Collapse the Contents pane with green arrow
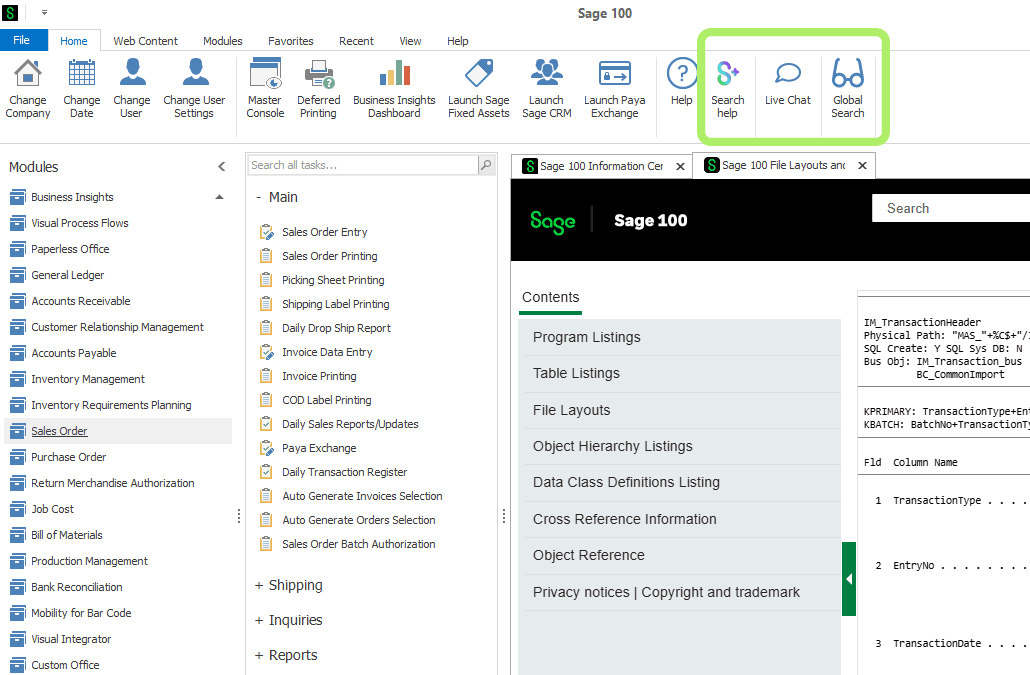 pos(849,579)
